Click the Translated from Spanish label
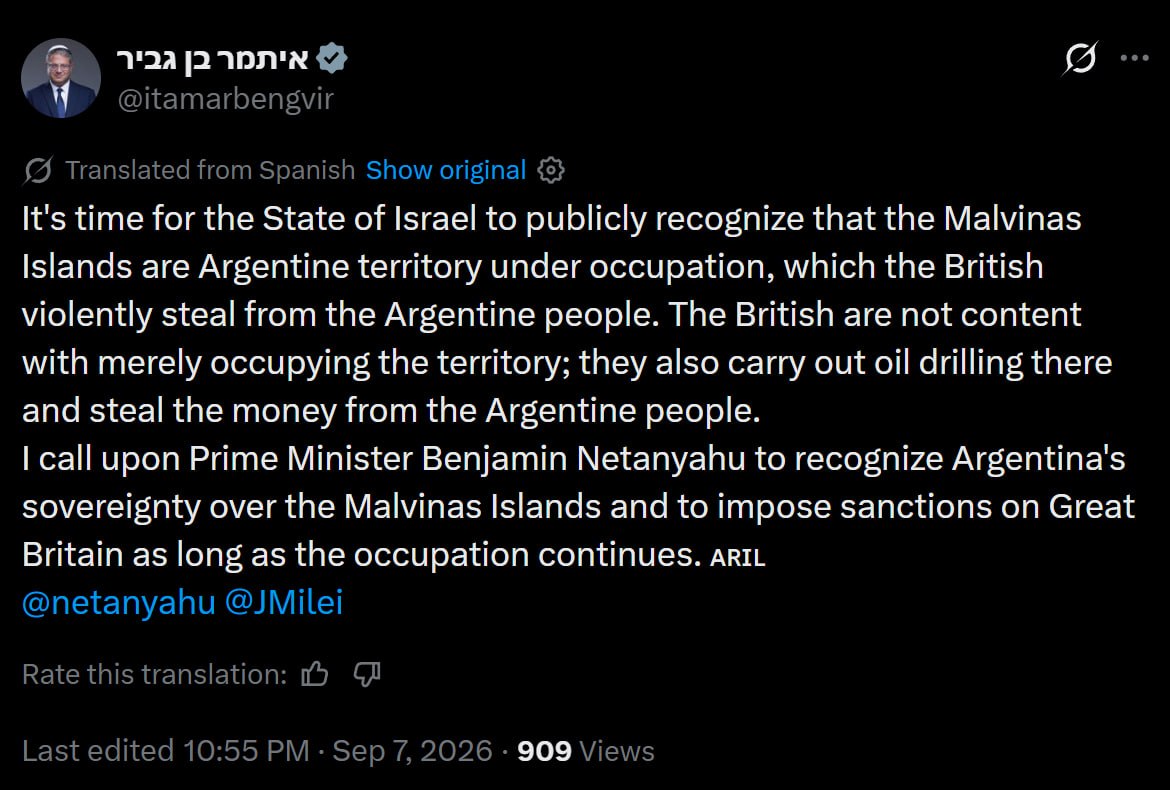 pyautogui.click(x=210, y=170)
